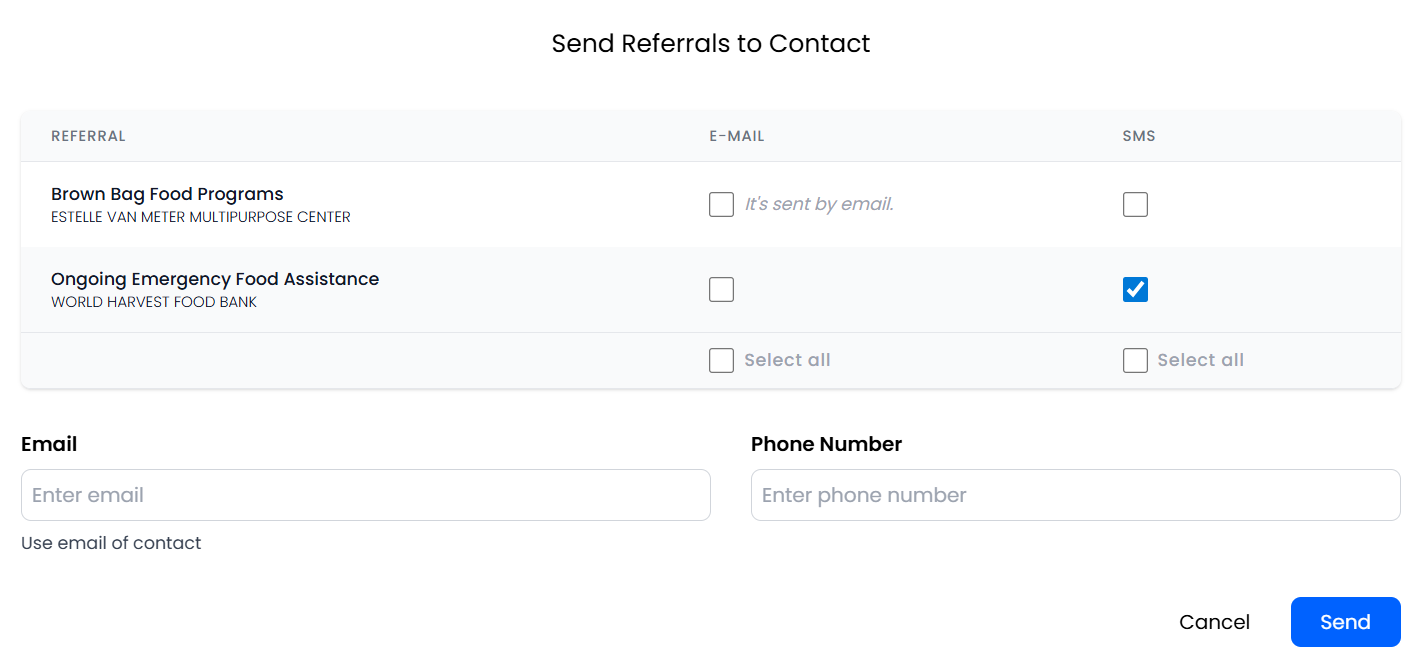Click the "It's sent by email." note

(819, 204)
